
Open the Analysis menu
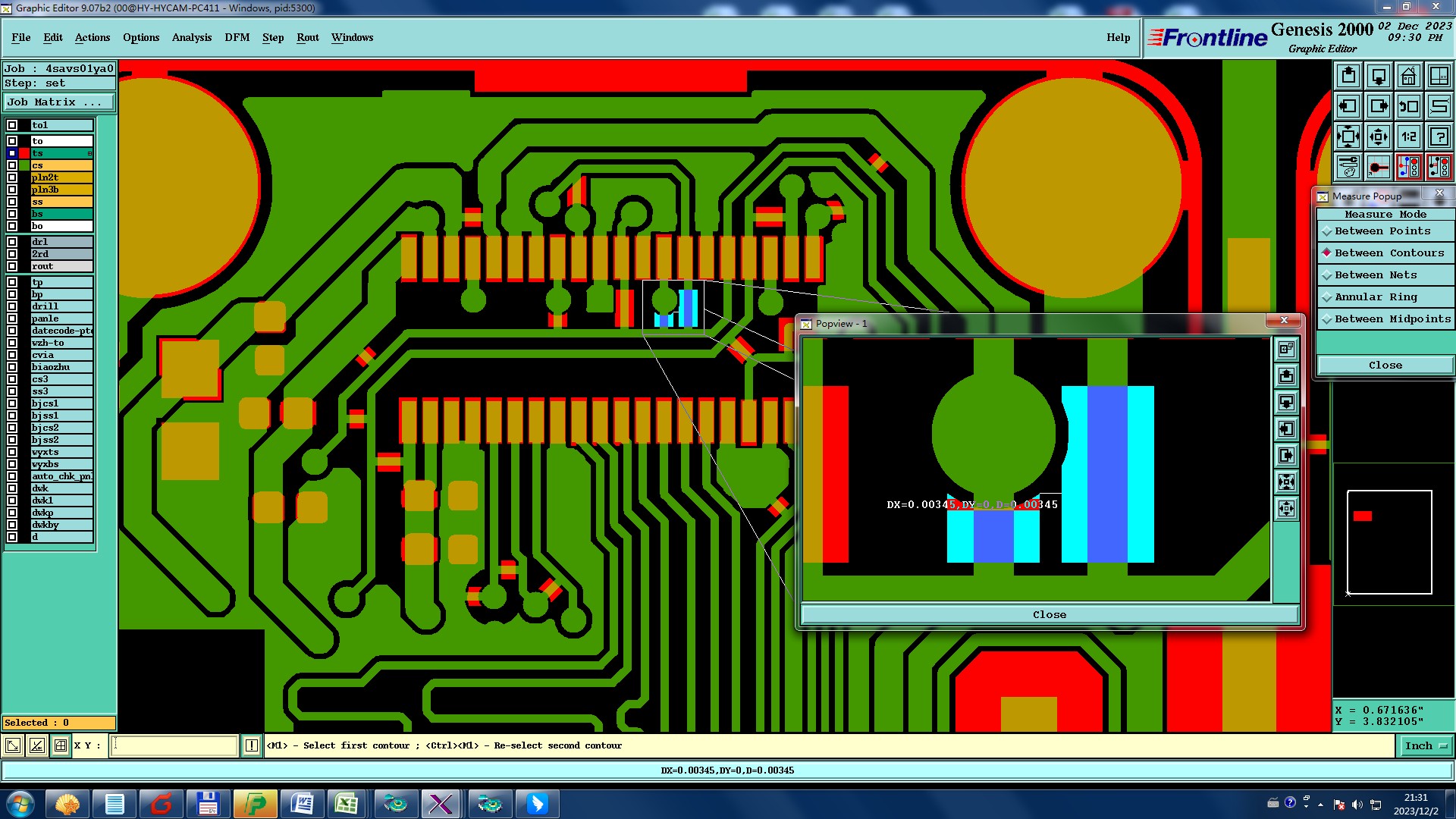pyautogui.click(x=191, y=37)
